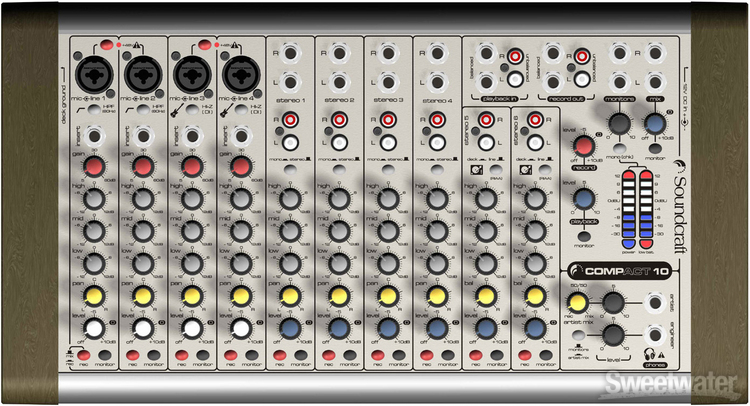
Task: Click the playback in red RCA jack
Action: coord(515,57)
